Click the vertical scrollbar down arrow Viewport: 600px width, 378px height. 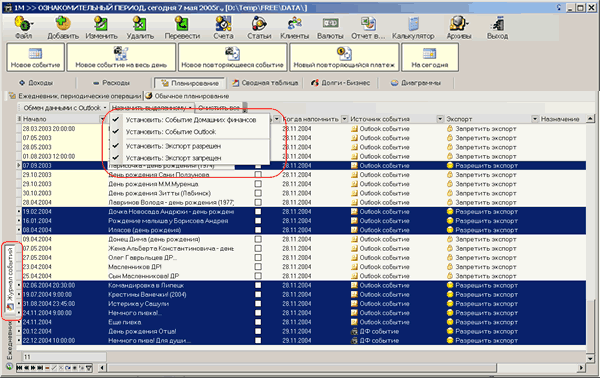click(x=590, y=358)
